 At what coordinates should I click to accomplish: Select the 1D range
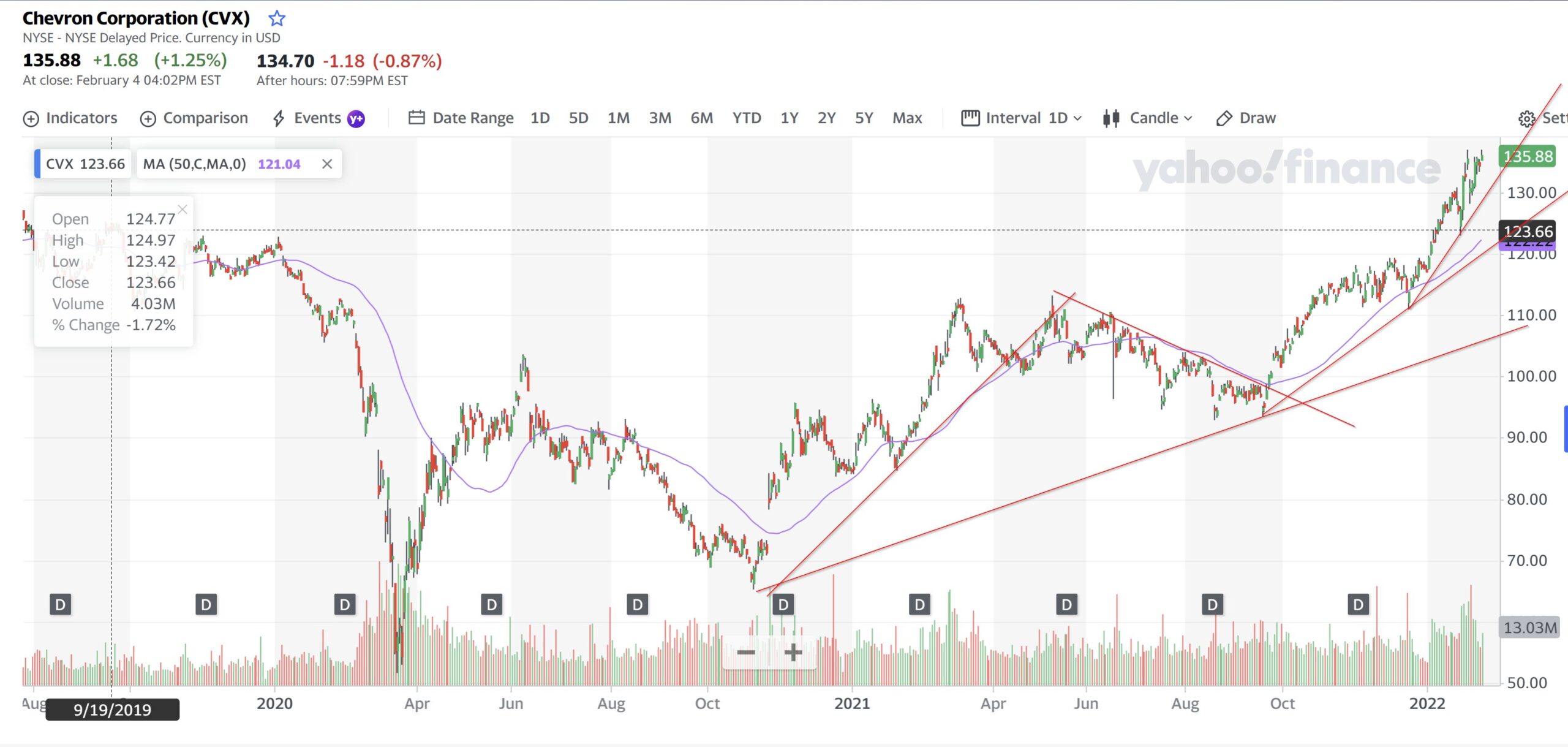(x=540, y=118)
